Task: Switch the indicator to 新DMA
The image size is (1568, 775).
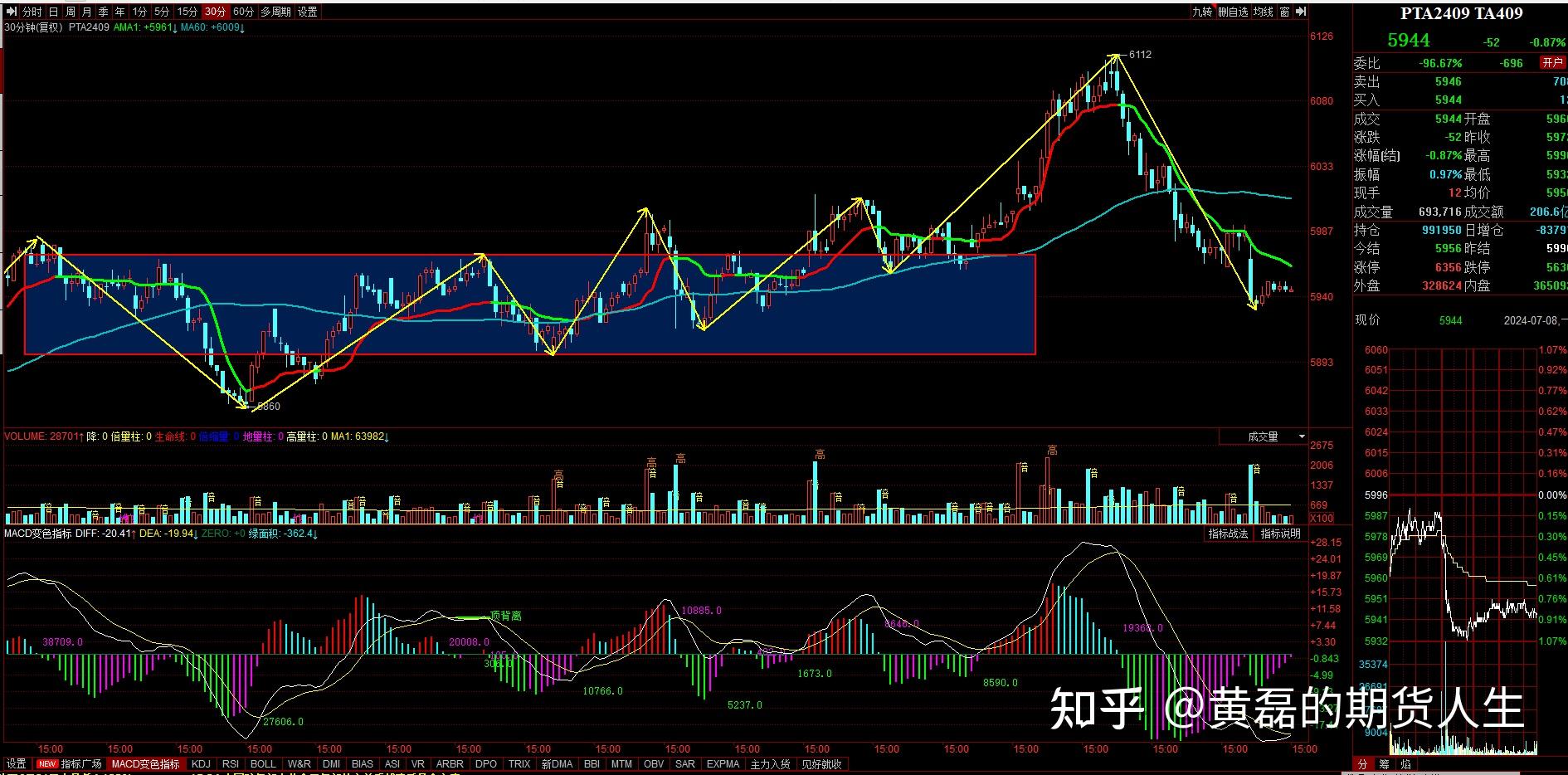Action: coord(557,763)
